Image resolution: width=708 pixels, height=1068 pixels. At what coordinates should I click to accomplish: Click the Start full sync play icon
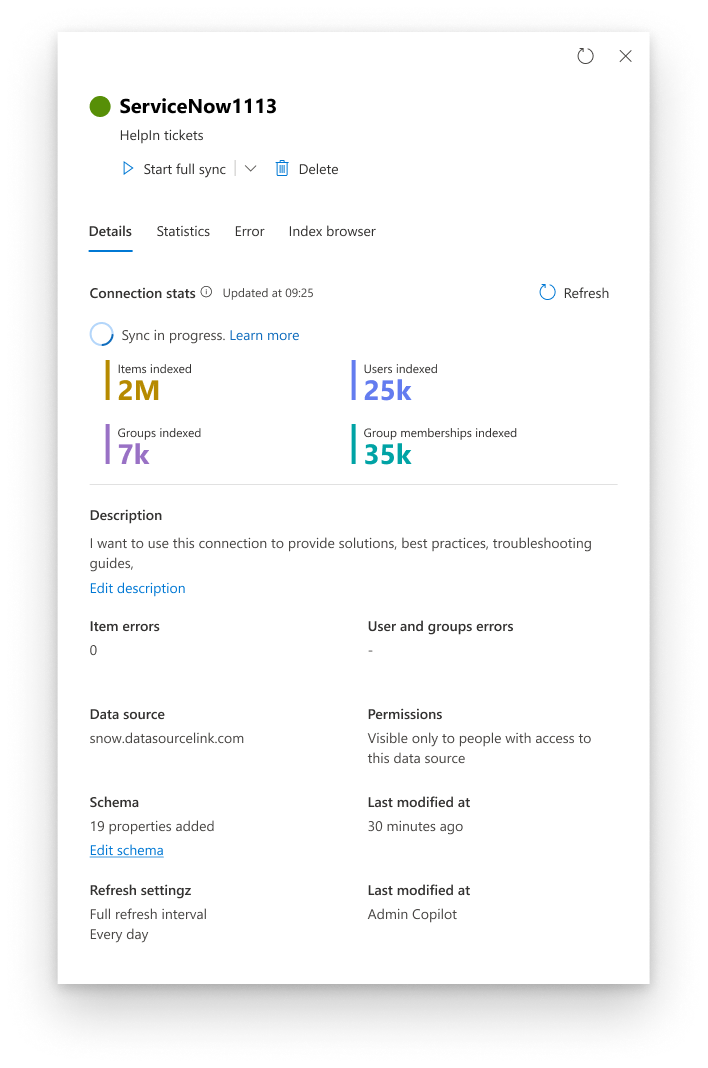click(128, 168)
